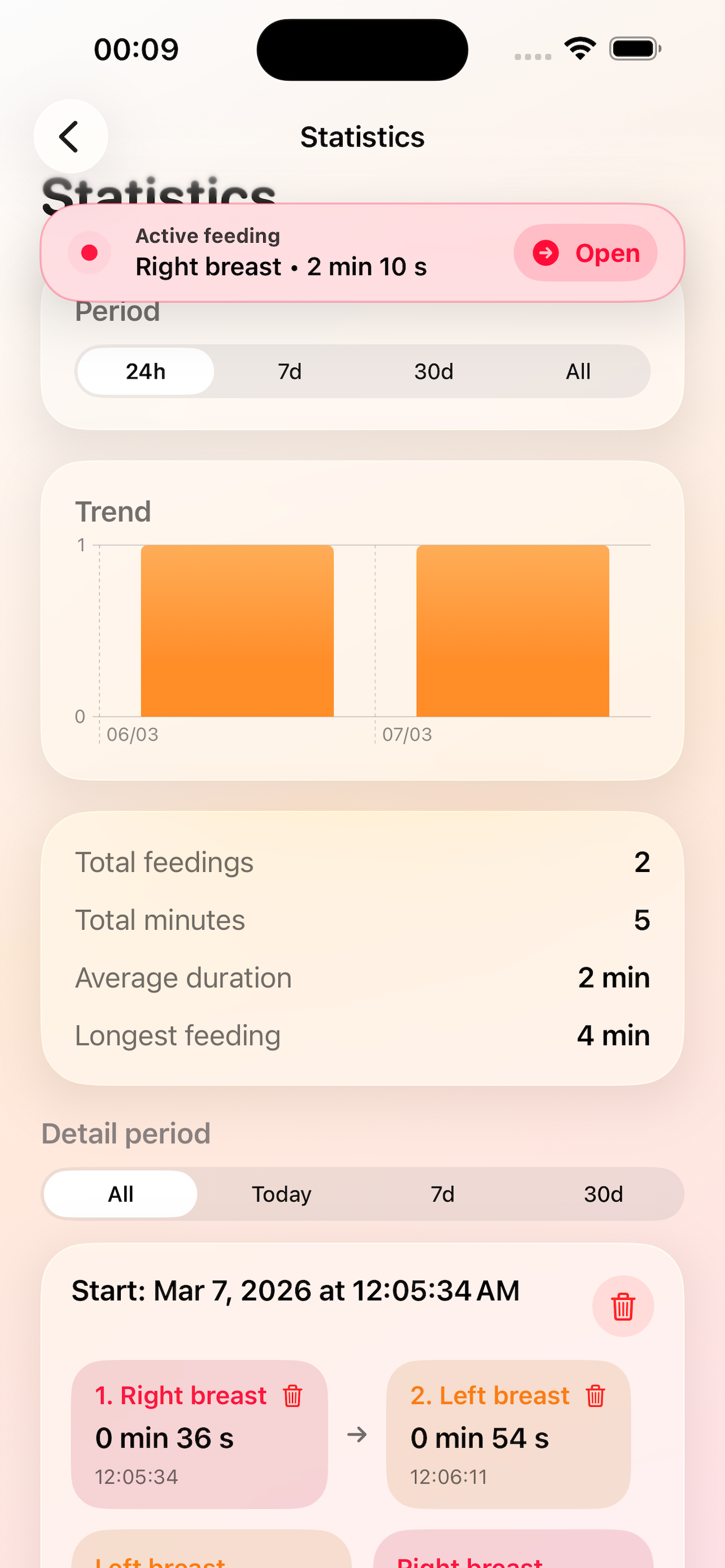Switch the Period selector to 7d
This screenshot has width=725, height=1568.
pos(289,371)
